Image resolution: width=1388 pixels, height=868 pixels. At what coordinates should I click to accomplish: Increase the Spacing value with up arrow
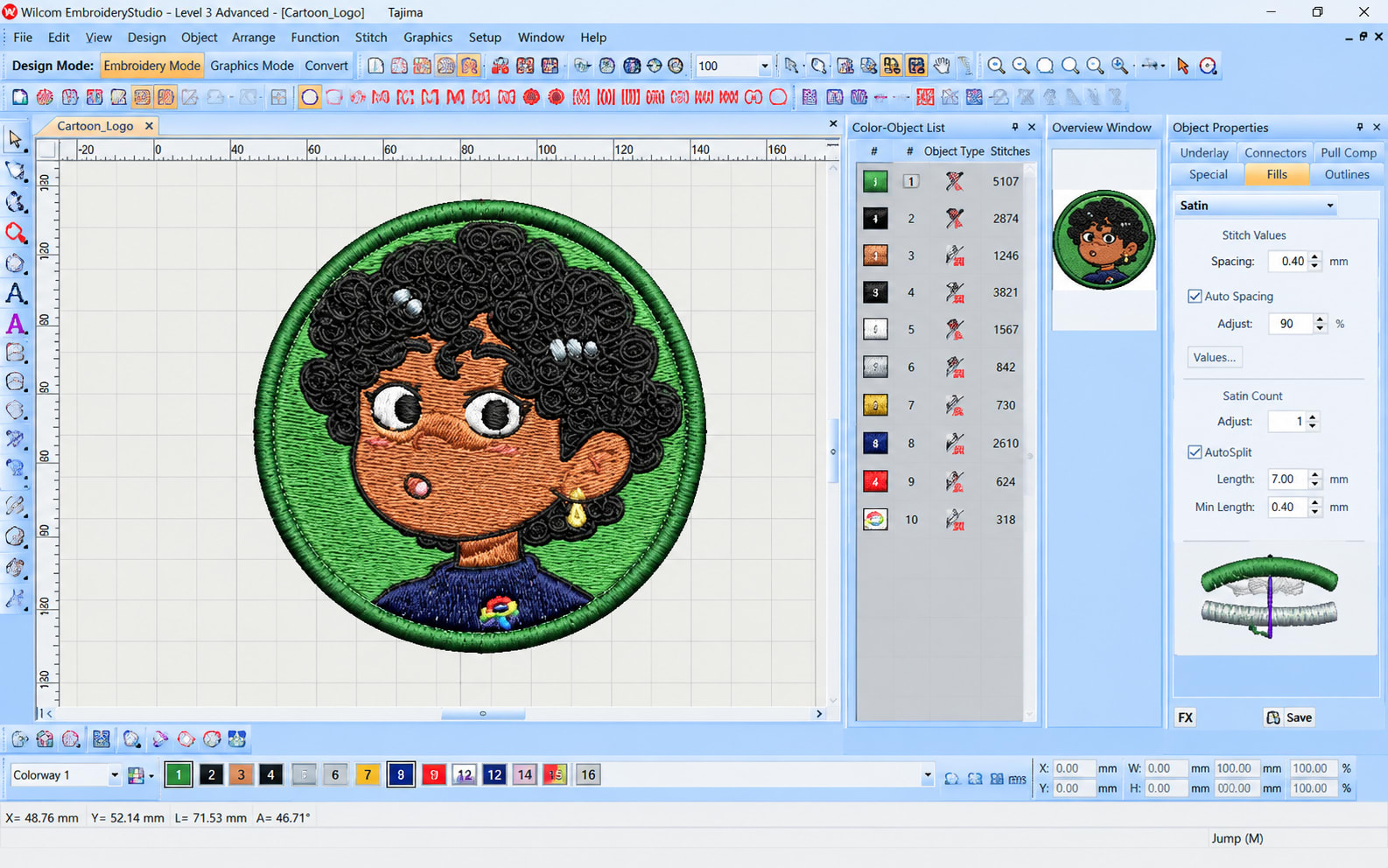[x=1314, y=257]
